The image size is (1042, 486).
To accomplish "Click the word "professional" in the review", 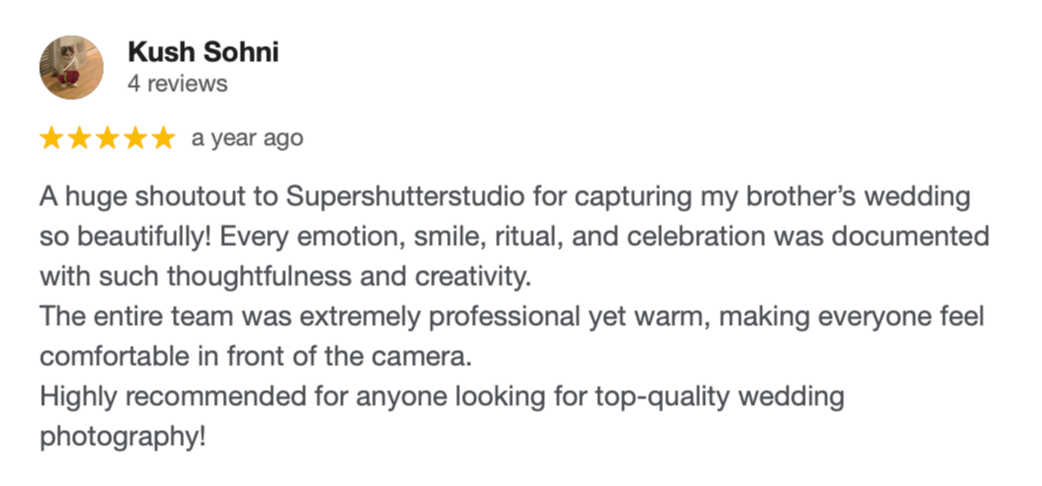I will (x=505, y=317).
